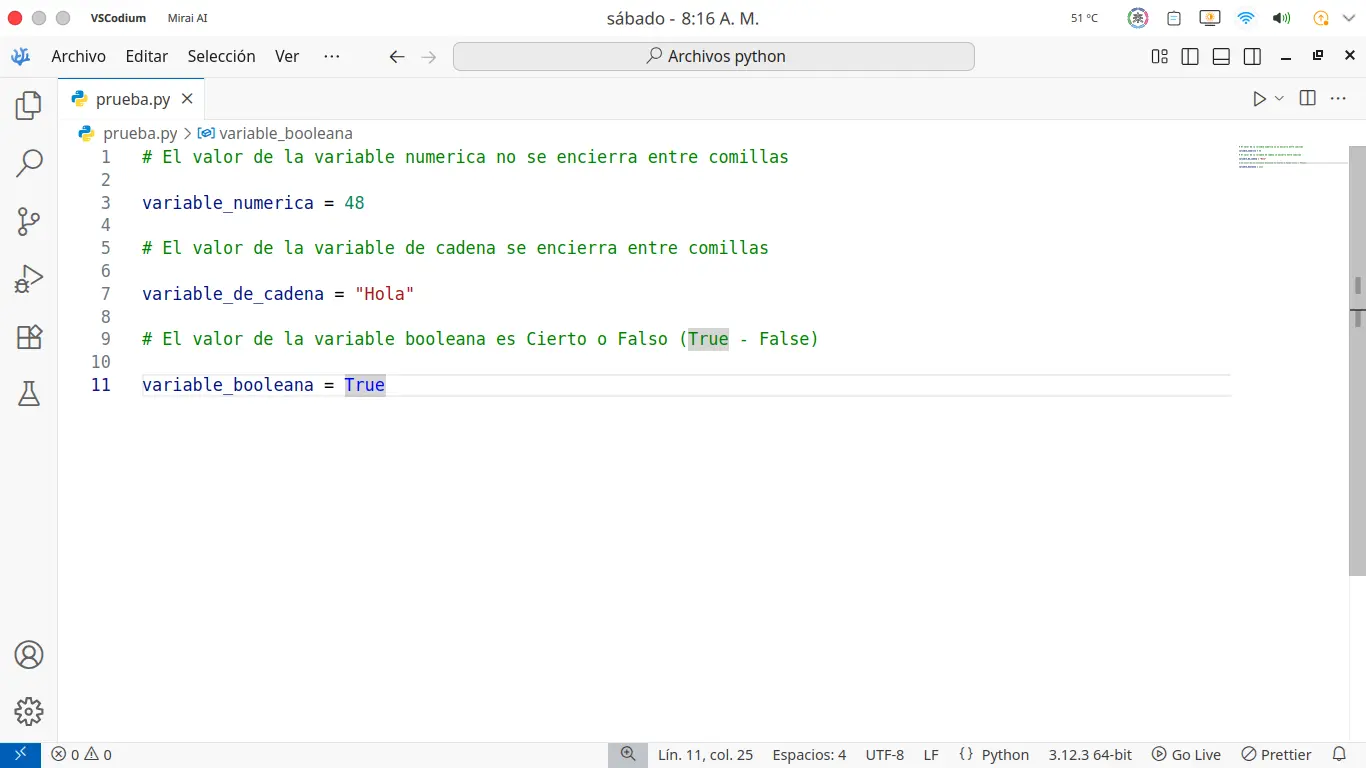
Task: Open the Wi-Fi network tray icon
Action: coord(1245,18)
